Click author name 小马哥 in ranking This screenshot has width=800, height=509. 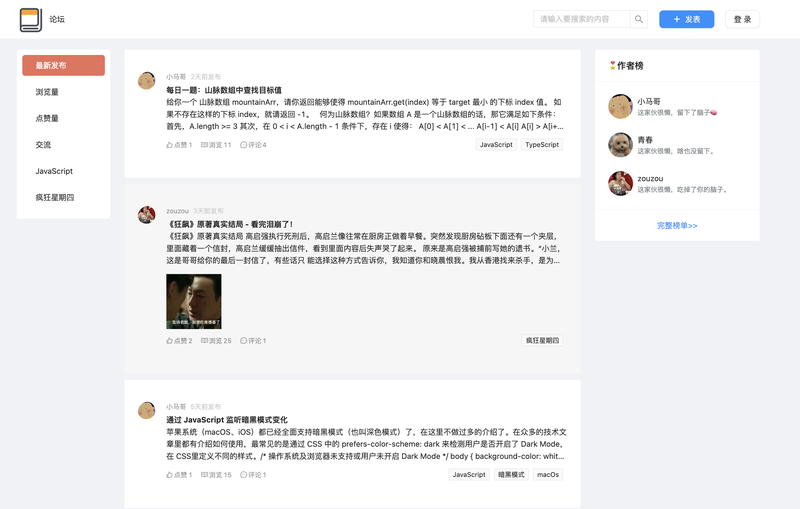click(648, 101)
